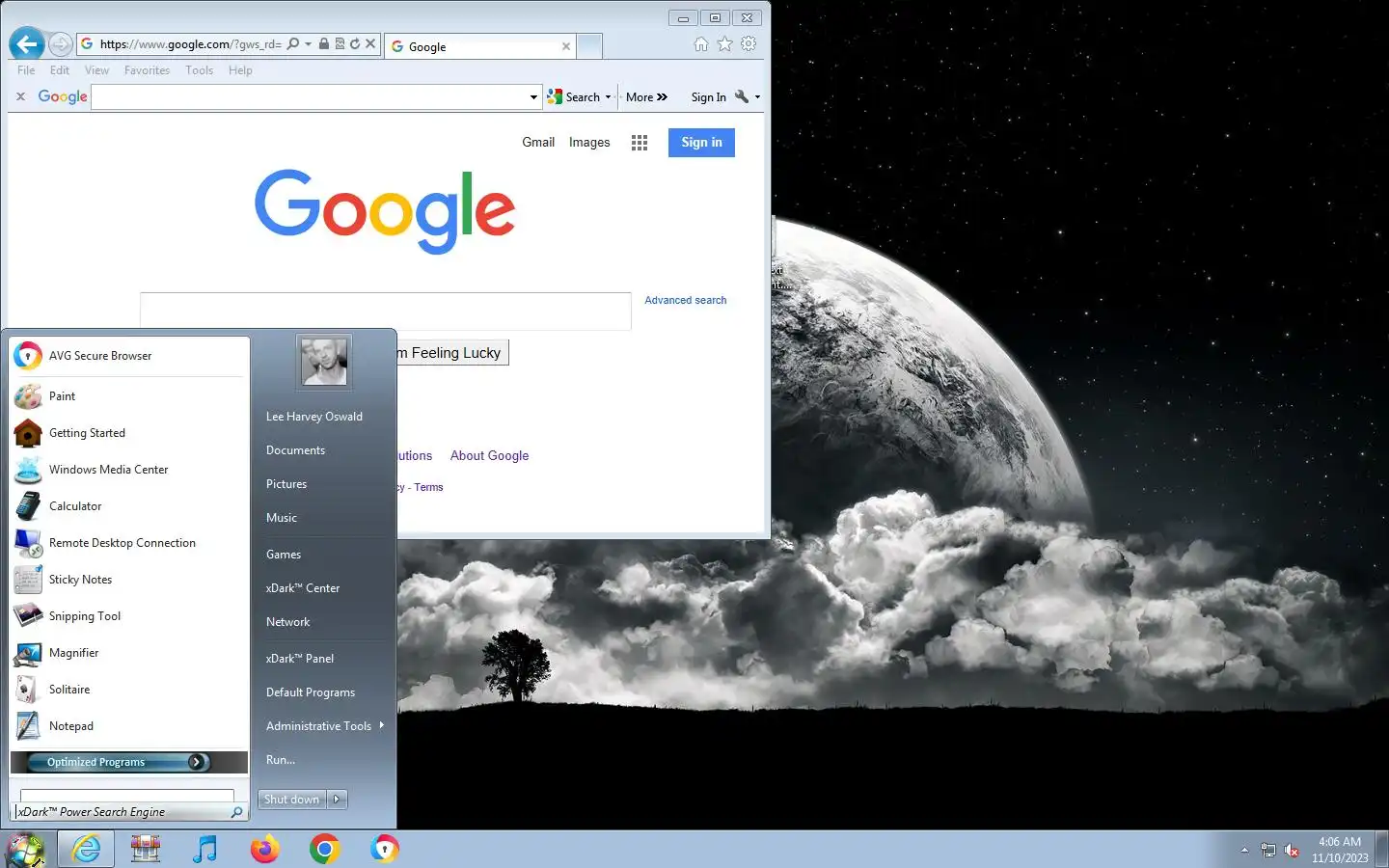
Task: Open AVG Secure Browser taskbar icon
Action: [384, 849]
